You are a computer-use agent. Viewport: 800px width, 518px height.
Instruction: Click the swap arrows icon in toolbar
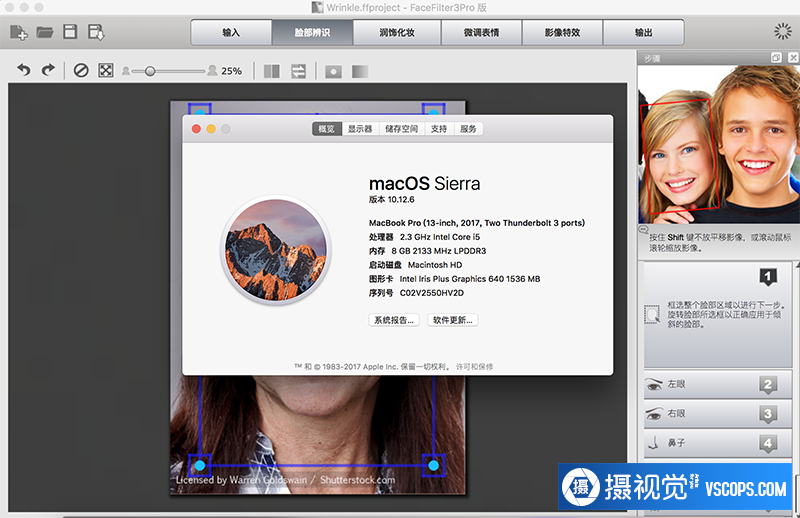click(x=298, y=71)
